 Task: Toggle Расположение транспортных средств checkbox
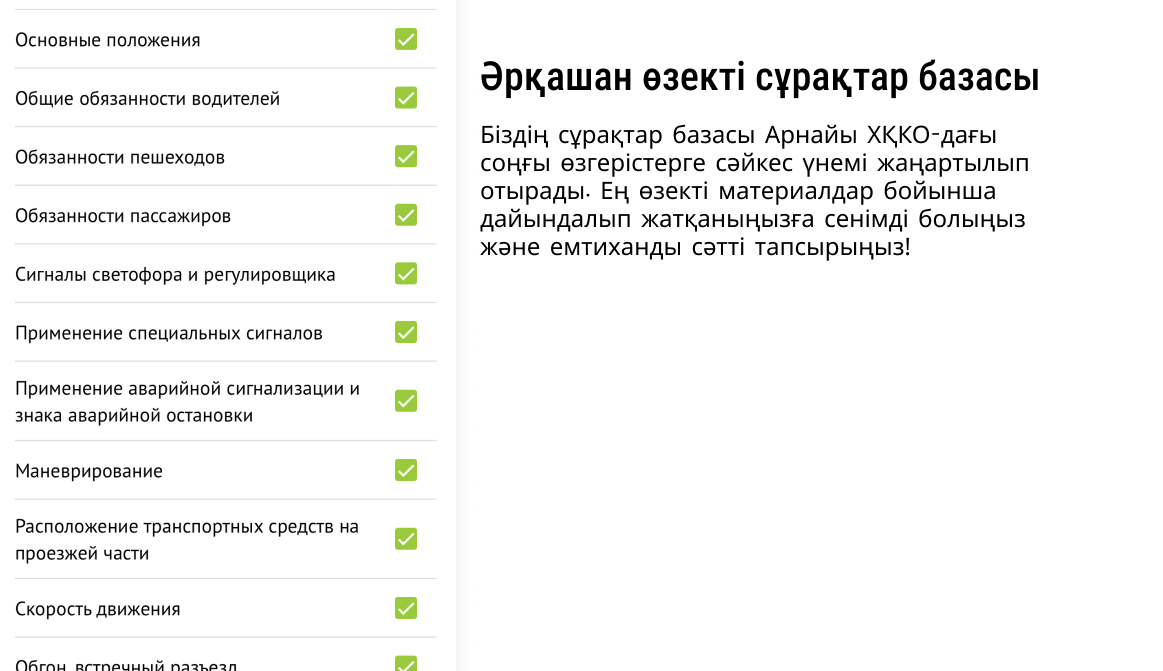tap(406, 539)
